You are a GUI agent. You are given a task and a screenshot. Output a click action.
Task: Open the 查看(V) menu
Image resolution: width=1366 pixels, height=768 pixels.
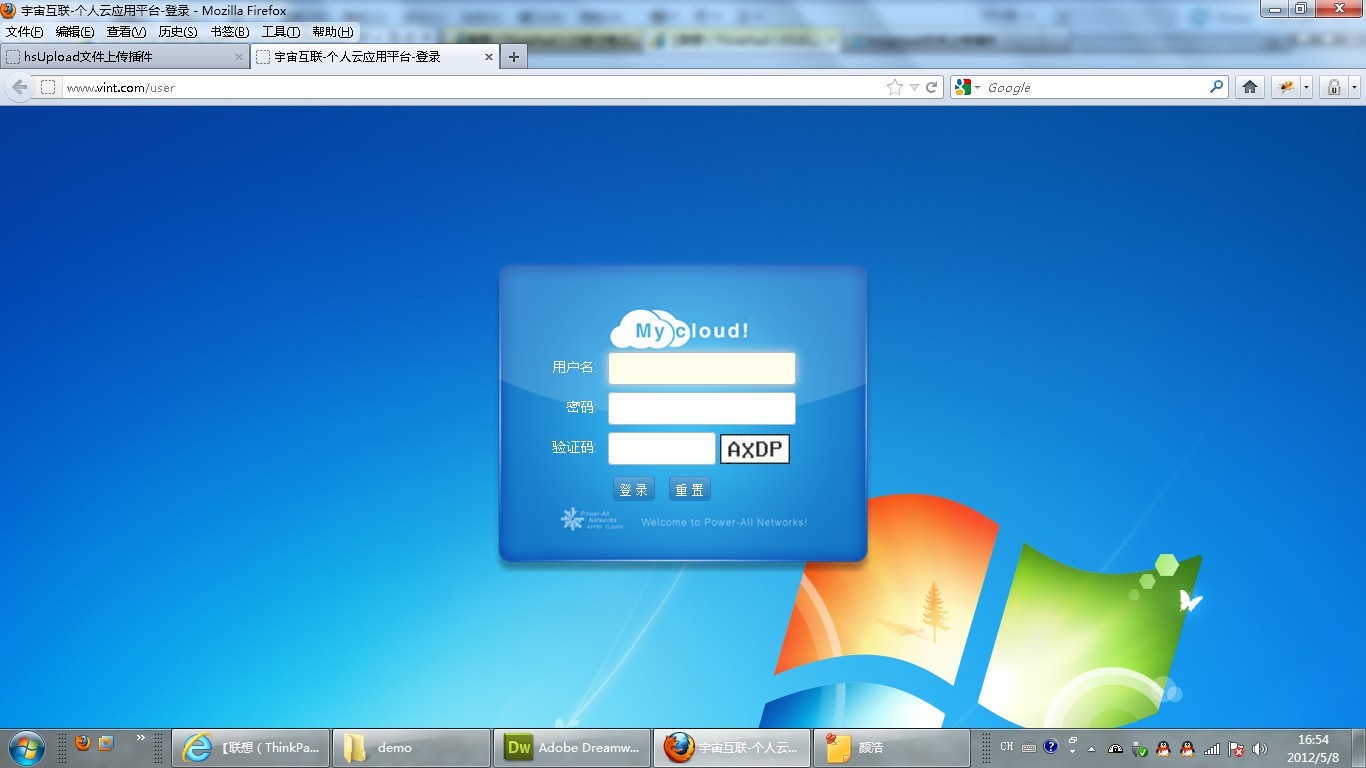click(x=126, y=32)
